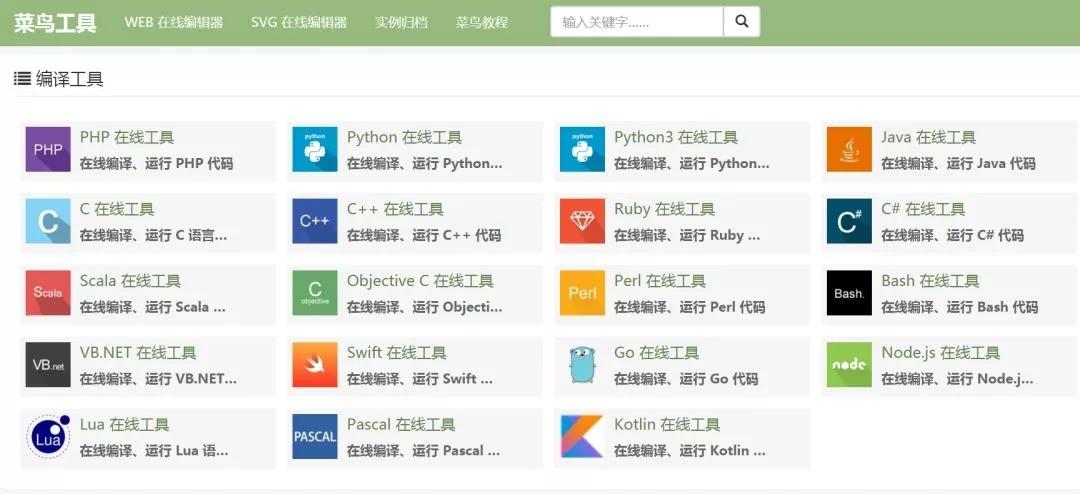Image resolution: width=1080 pixels, height=494 pixels.
Task: Open the Ruby 在线工具 link
Action: click(x=665, y=209)
